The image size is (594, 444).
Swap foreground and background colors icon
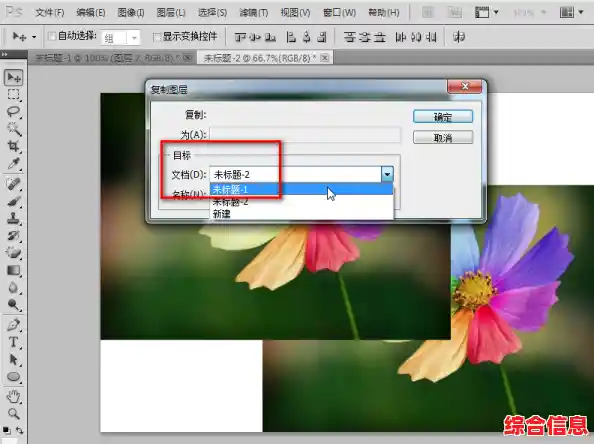click(x=19, y=430)
